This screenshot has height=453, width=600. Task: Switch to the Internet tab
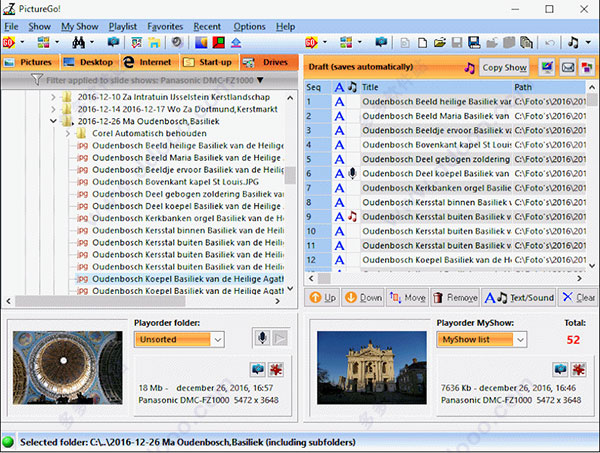click(x=150, y=62)
